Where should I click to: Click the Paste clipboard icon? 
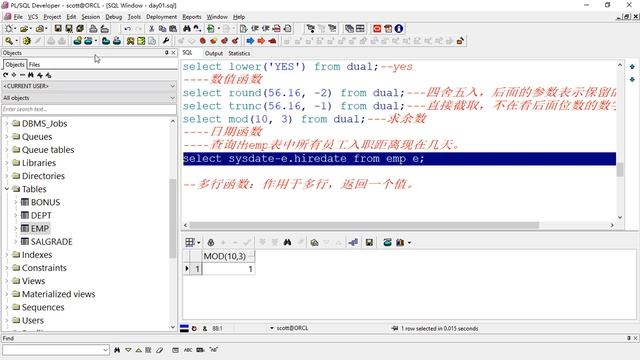click(x=173, y=29)
